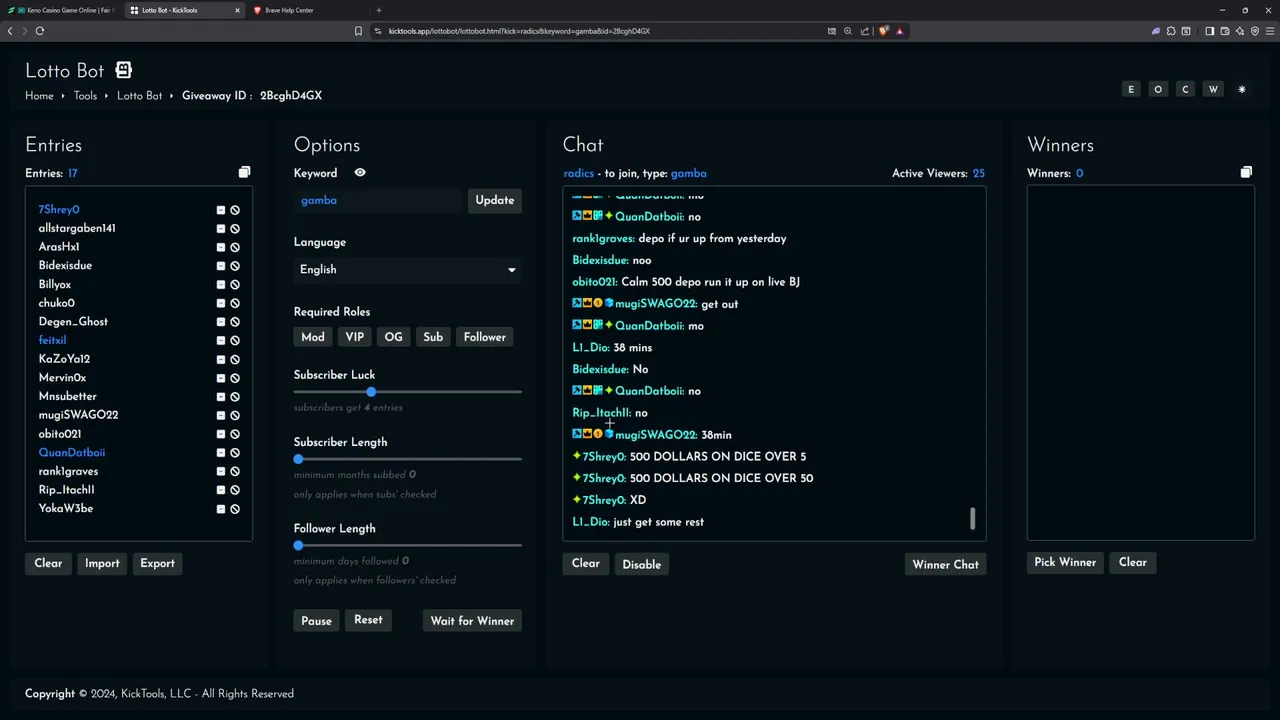
Task: Ban ArasHxl using the block icon
Action: pyautogui.click(x=235, y=248)
